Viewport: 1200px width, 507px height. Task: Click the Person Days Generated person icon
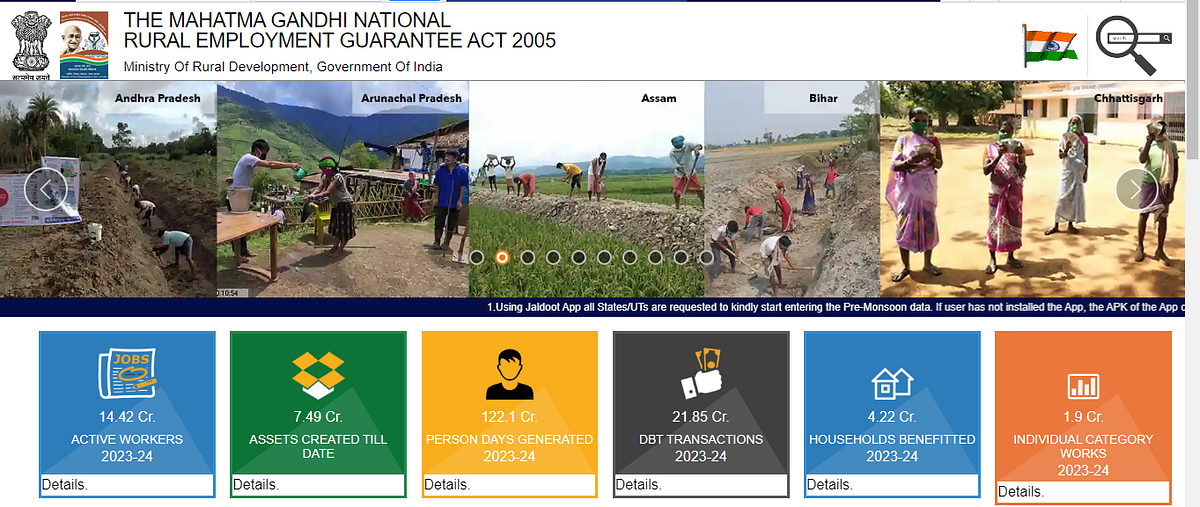tap(510, 375)
